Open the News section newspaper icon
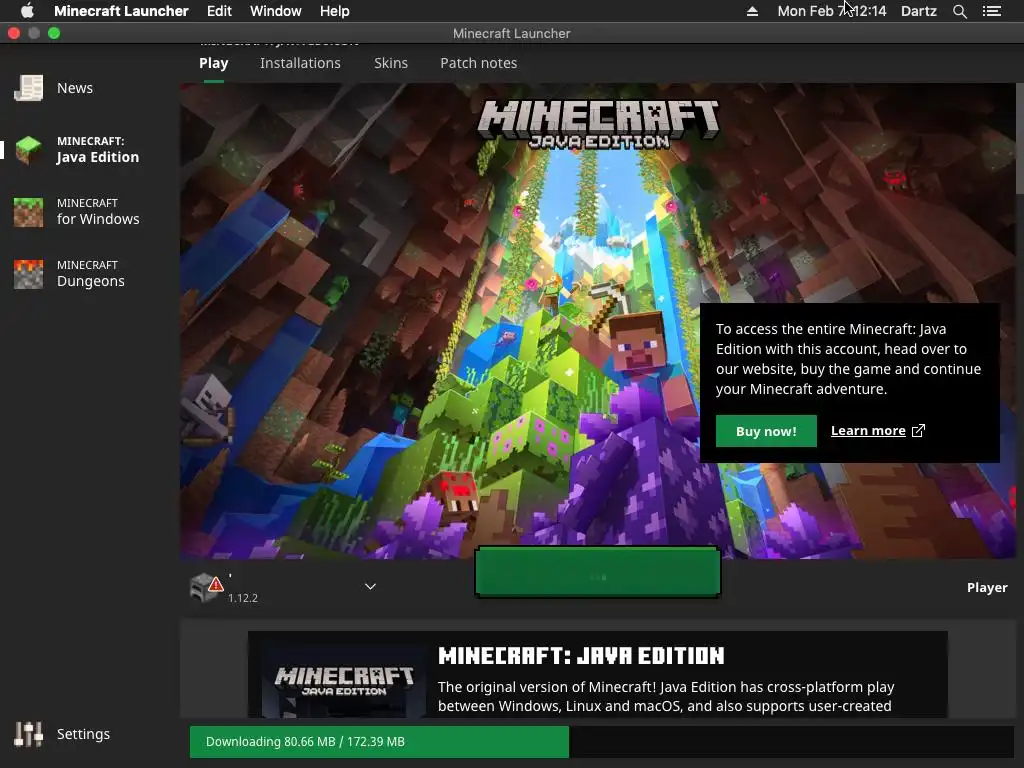 click(29, 88)
